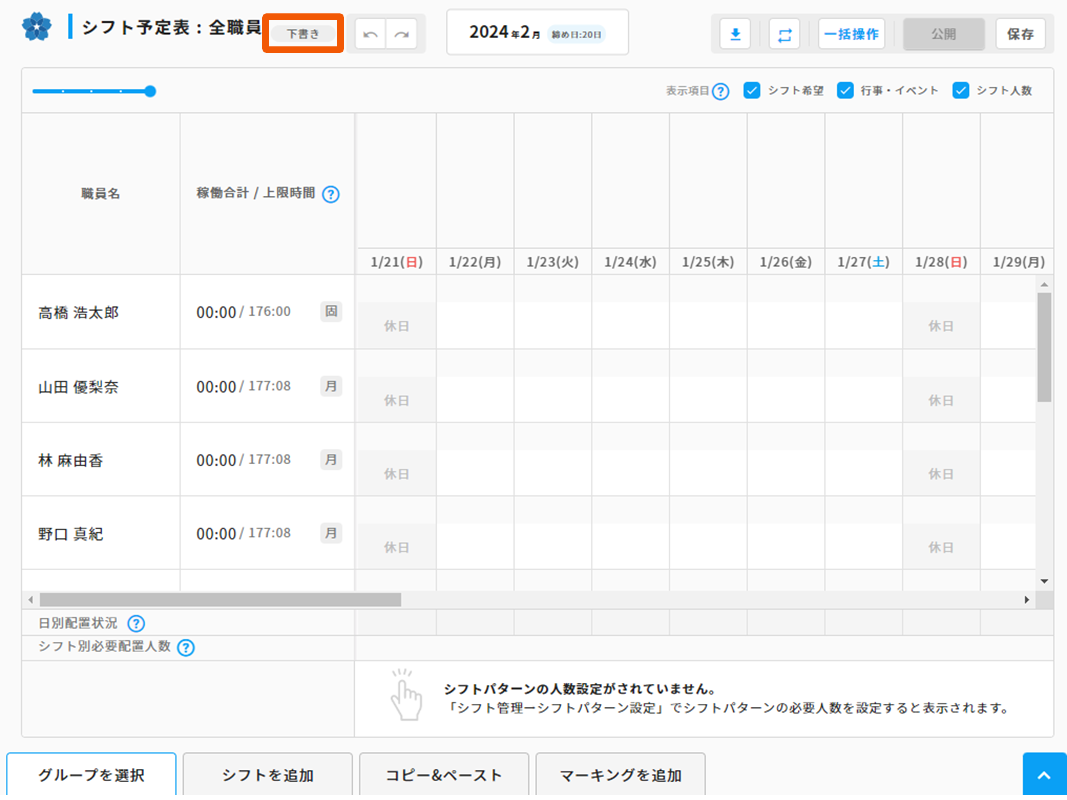The image size is (1067, 800).
Task: Click help icon next to 表示項目
Action: (x=720, y=91)
